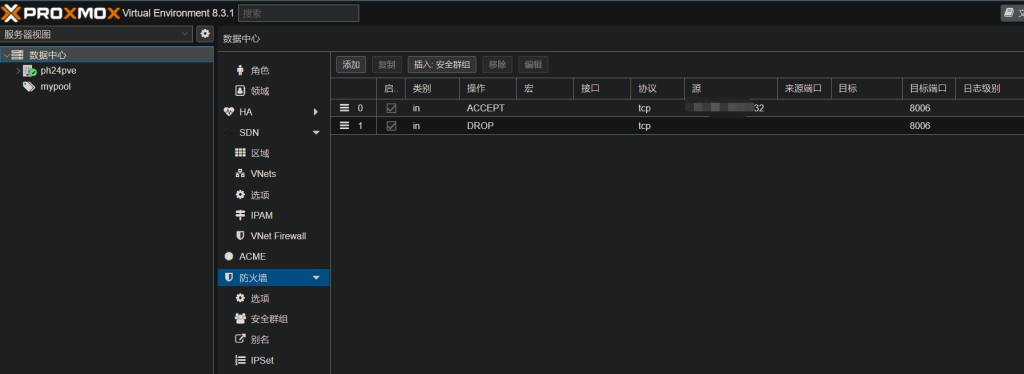Click the 移除 button
1024x374 pixels.
498,65
